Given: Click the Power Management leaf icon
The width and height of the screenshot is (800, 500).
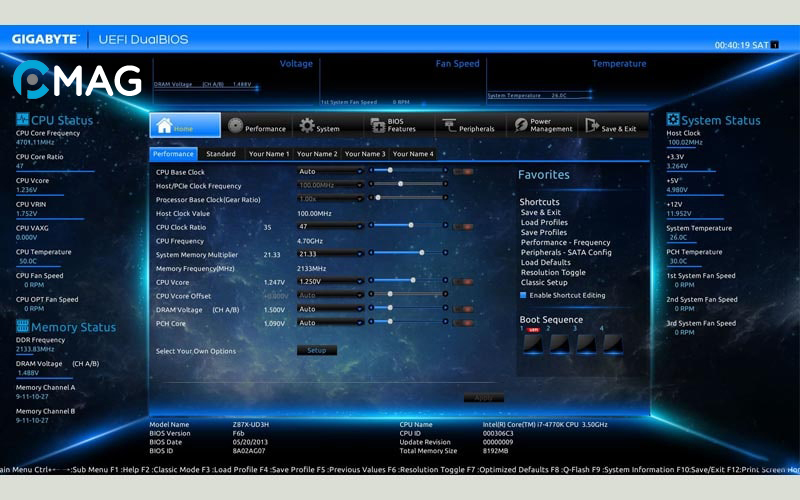Looking at the screenshot, I should pyautogui.click(x=521, y=126).
